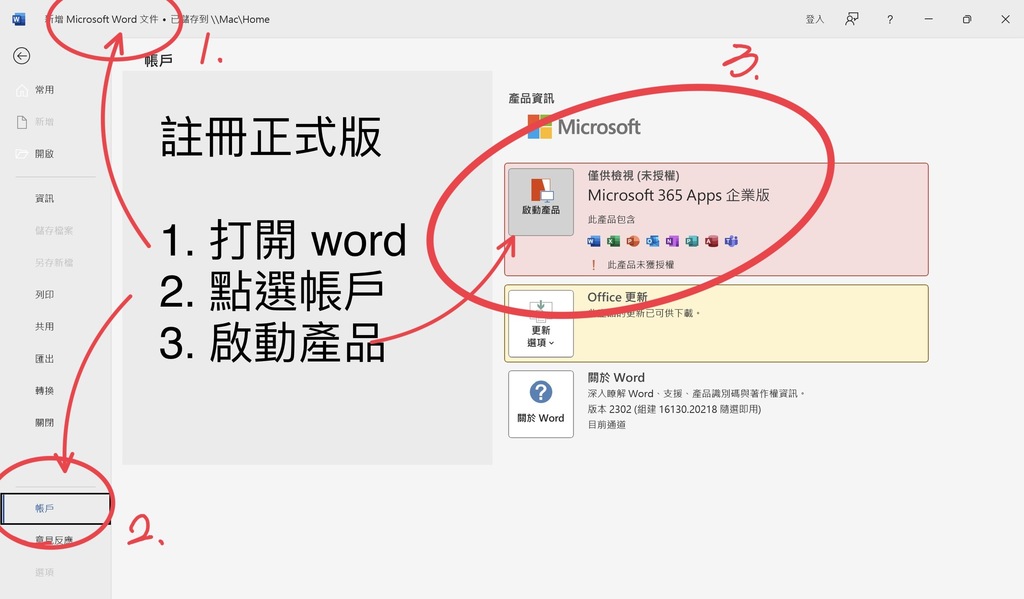Select the 帳戶 (Account) tab
1024x599 pixels.
click(x=56, y=508)
